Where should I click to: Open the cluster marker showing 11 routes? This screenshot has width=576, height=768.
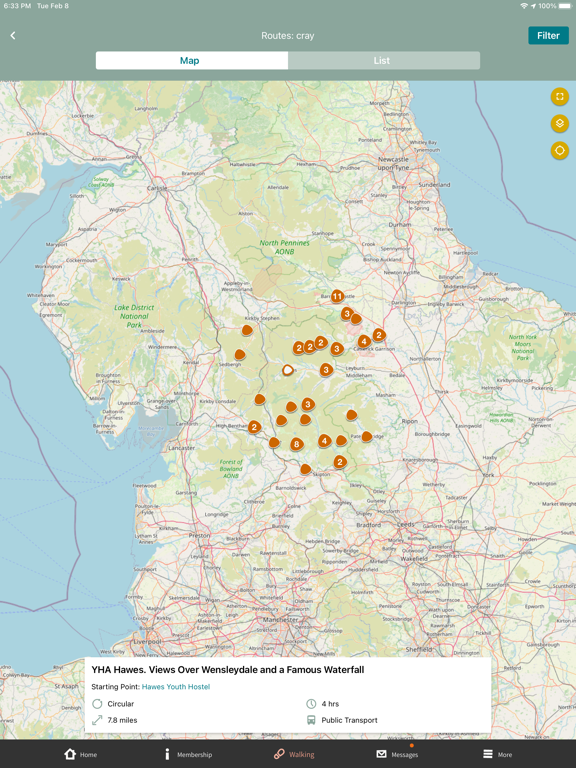(x=337, y=296)
